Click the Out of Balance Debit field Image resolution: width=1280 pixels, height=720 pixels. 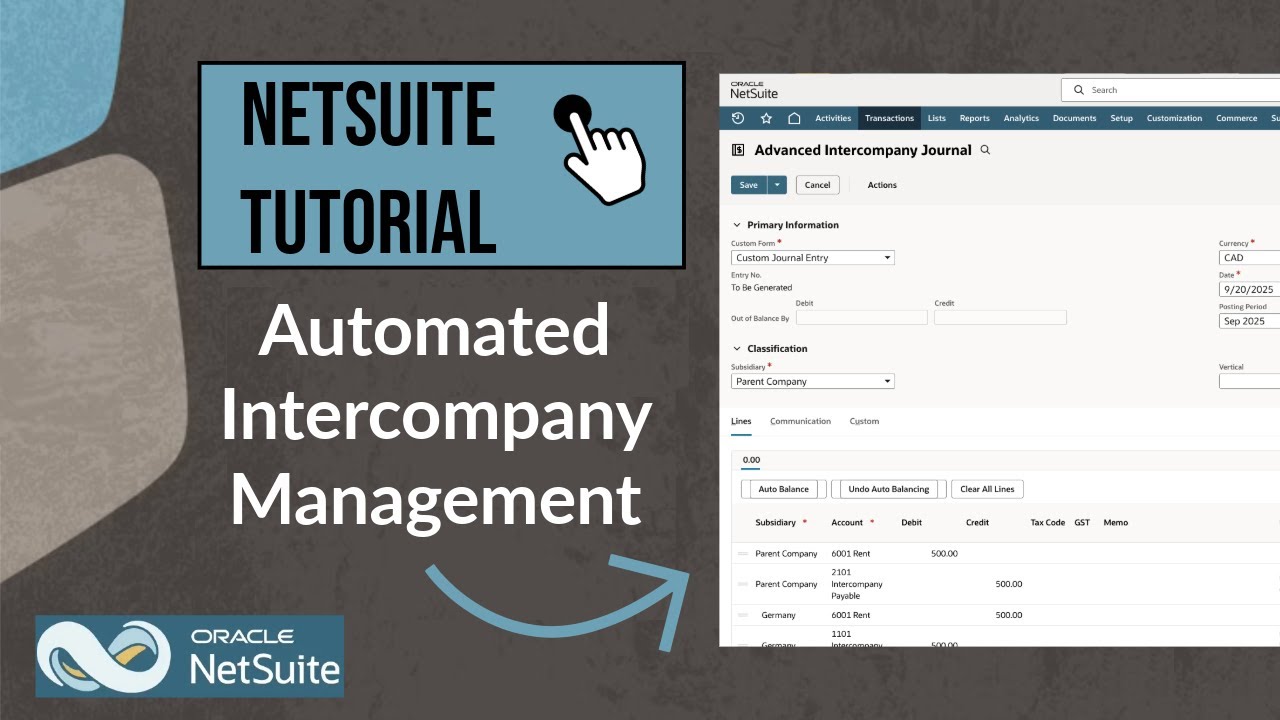862,317
